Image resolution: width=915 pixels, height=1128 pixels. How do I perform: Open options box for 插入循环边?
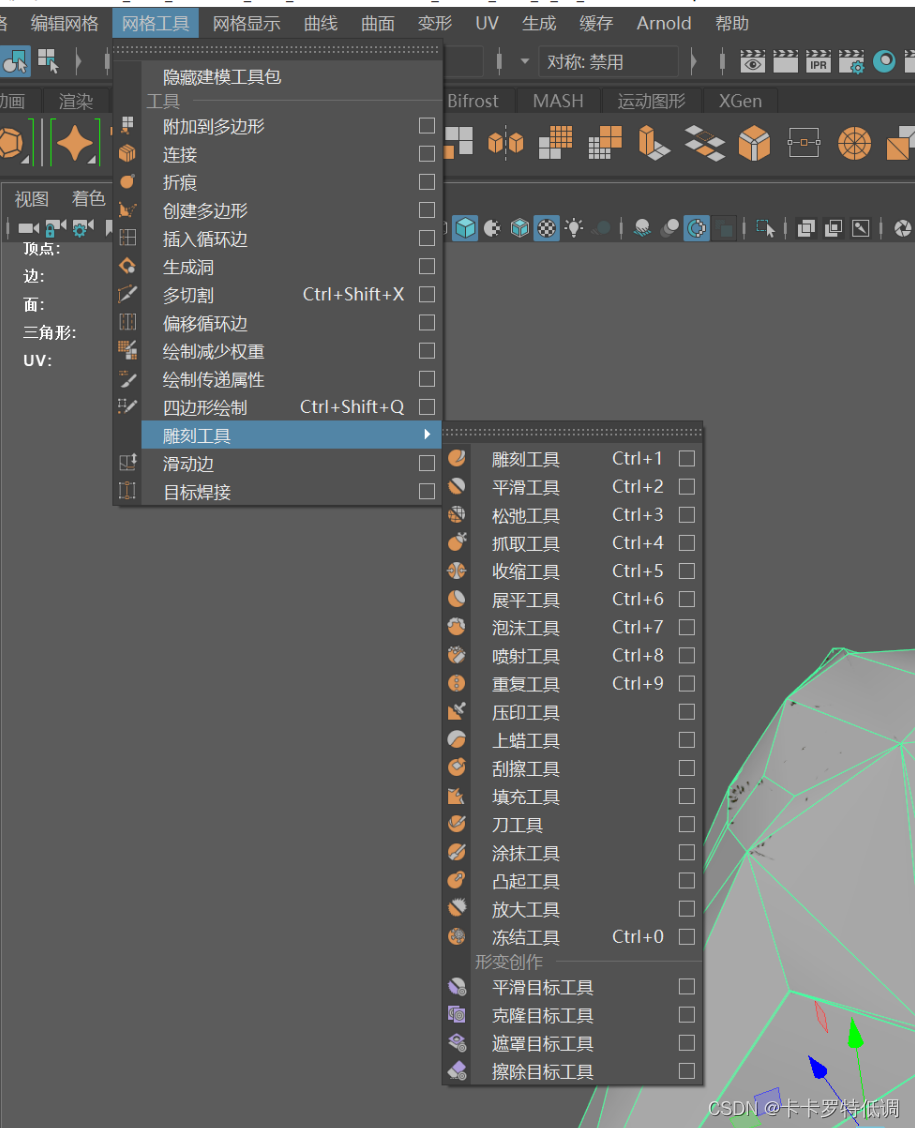tap(427, 238)
